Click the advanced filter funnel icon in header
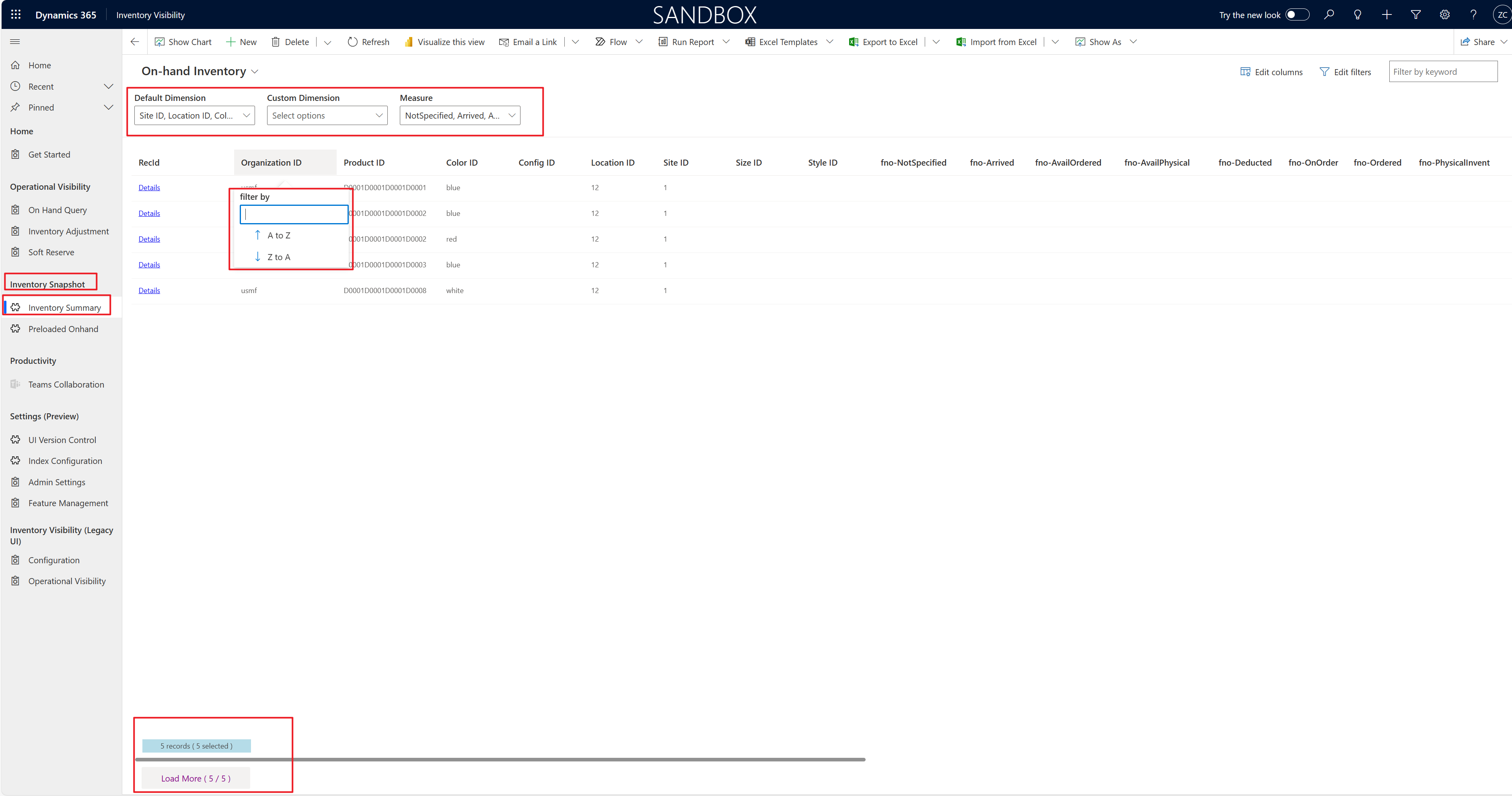1512x796 pixels. (1416, 14)
